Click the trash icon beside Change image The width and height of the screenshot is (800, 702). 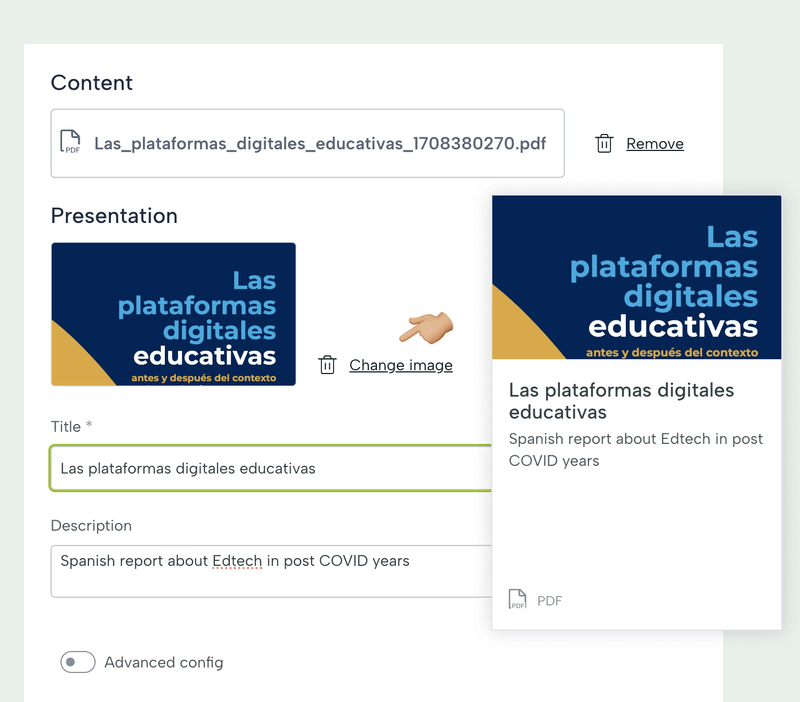pos(327,365)
